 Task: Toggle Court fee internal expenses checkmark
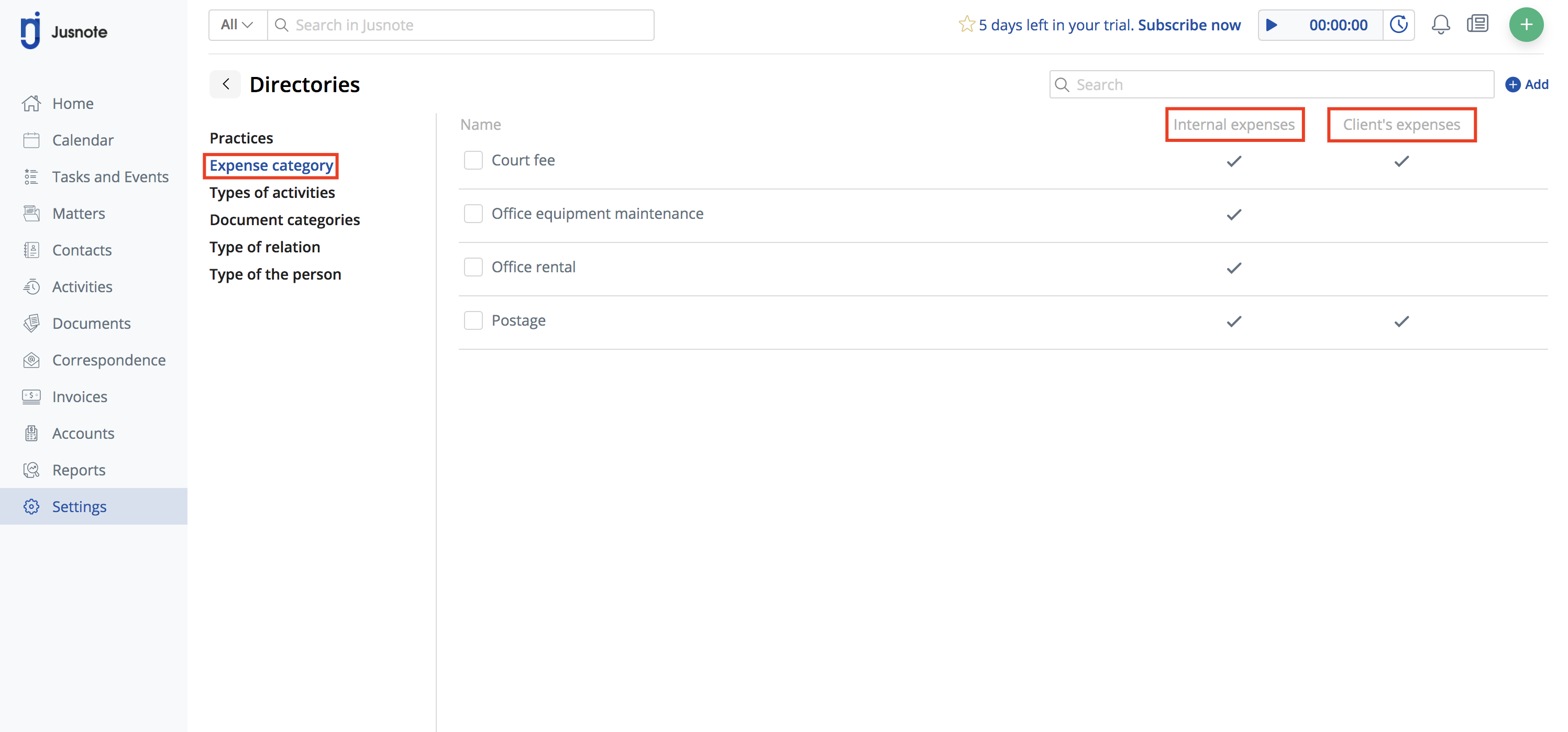tap(1234, 161)
